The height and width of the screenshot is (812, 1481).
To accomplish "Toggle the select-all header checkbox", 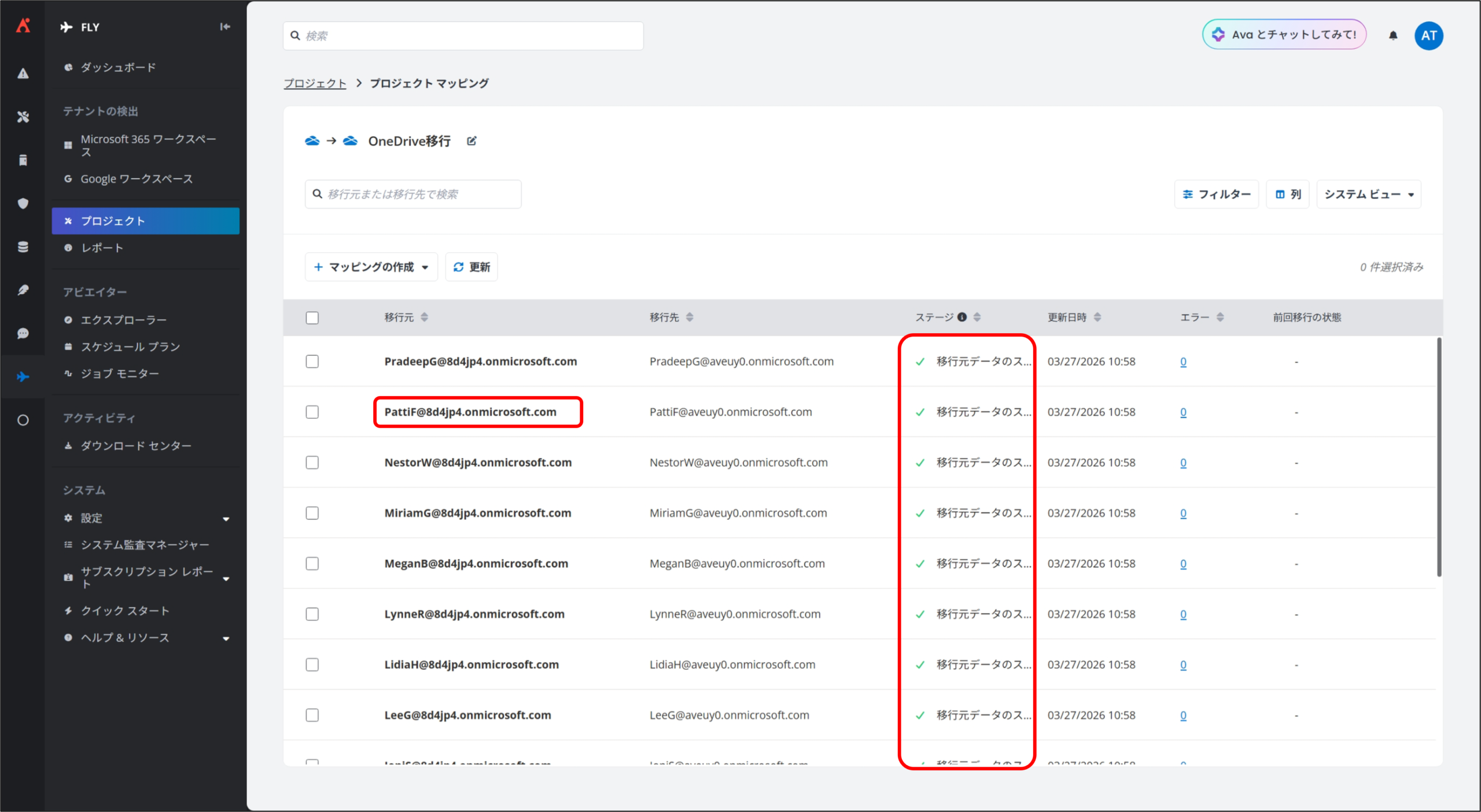I will pyautogui.click(x=312, y=318).
